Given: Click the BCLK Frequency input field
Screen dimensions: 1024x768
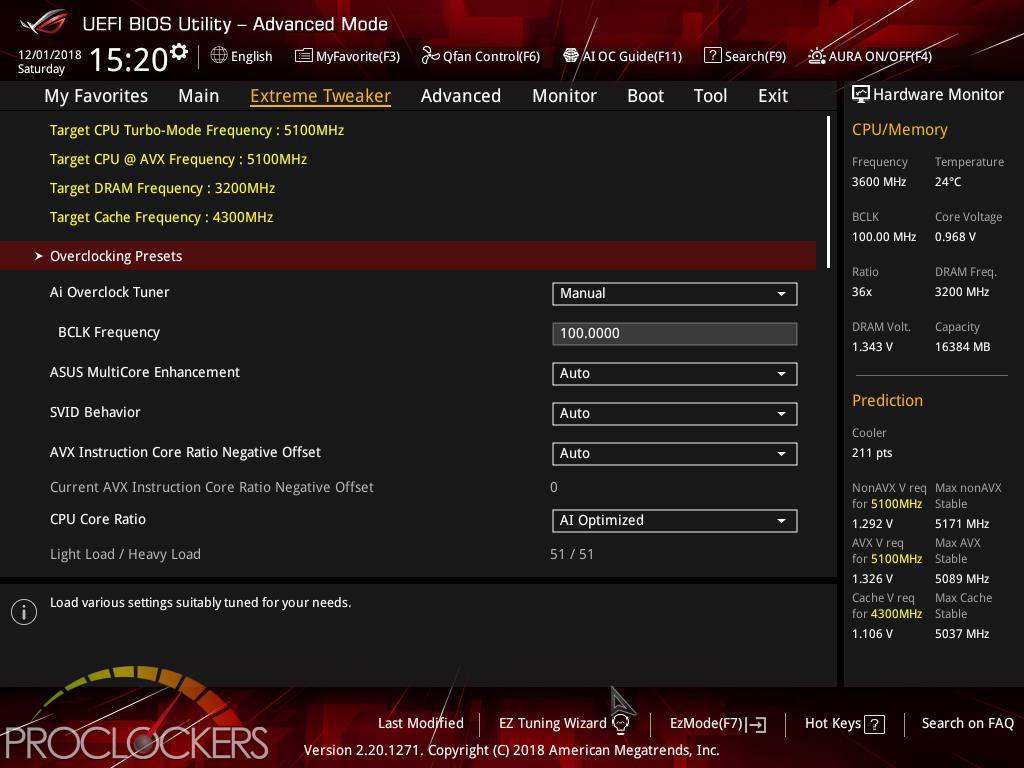Looking at the screenshot, I should tap(675, 333).
